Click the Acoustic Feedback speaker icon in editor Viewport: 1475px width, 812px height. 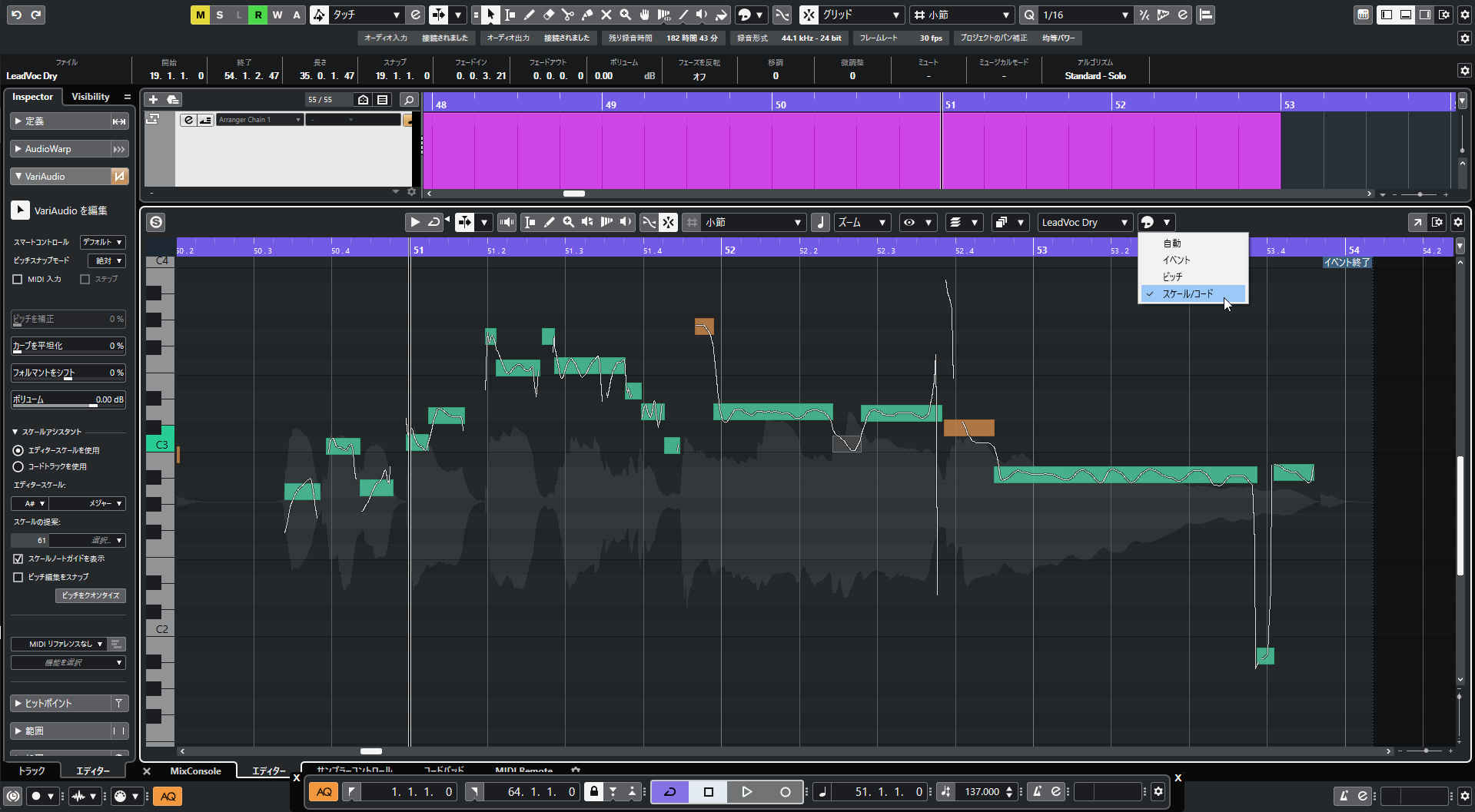tap(507, 222)
